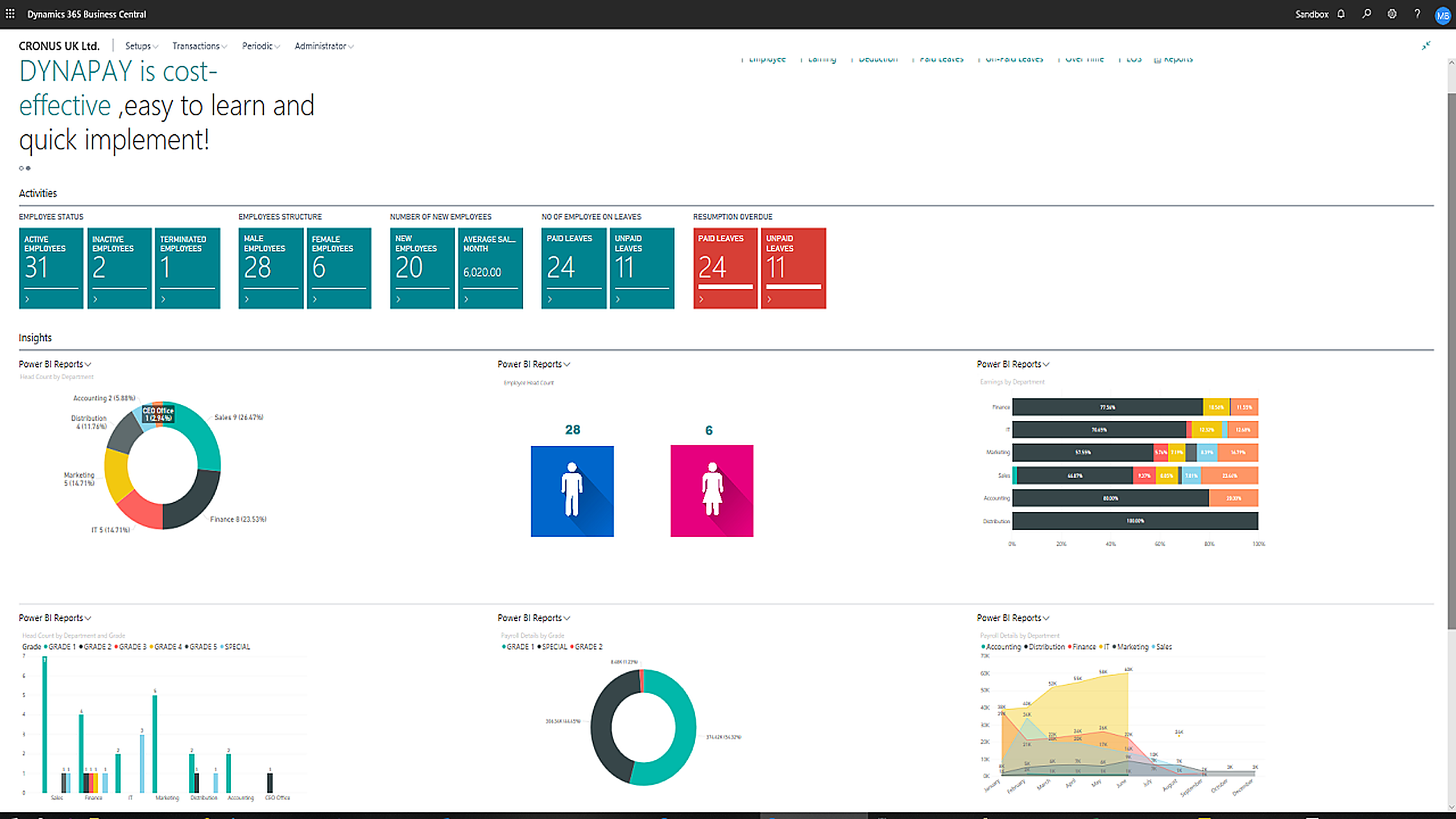
Task: Click the Accounting 80% dark bar
Action: click(x=1110, y=498)
